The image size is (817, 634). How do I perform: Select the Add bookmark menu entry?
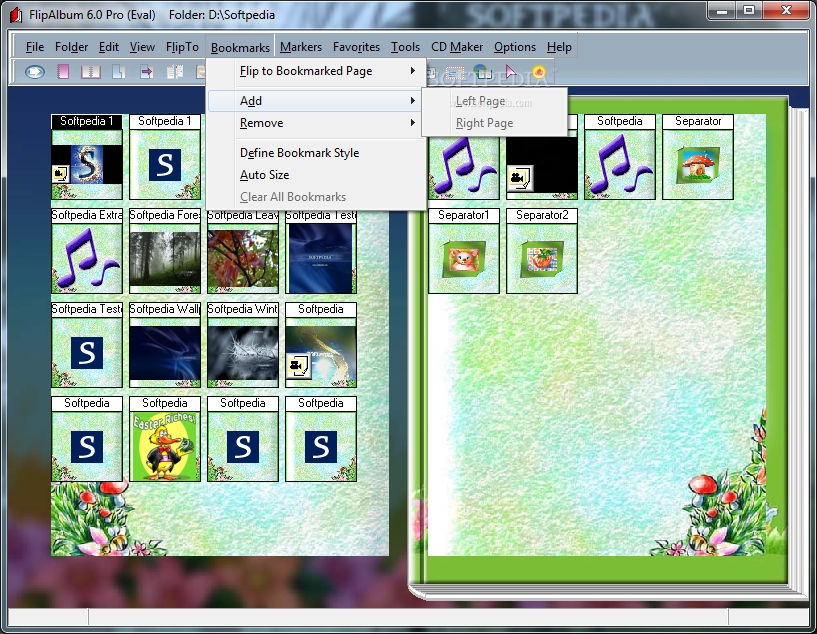(316, 101)
